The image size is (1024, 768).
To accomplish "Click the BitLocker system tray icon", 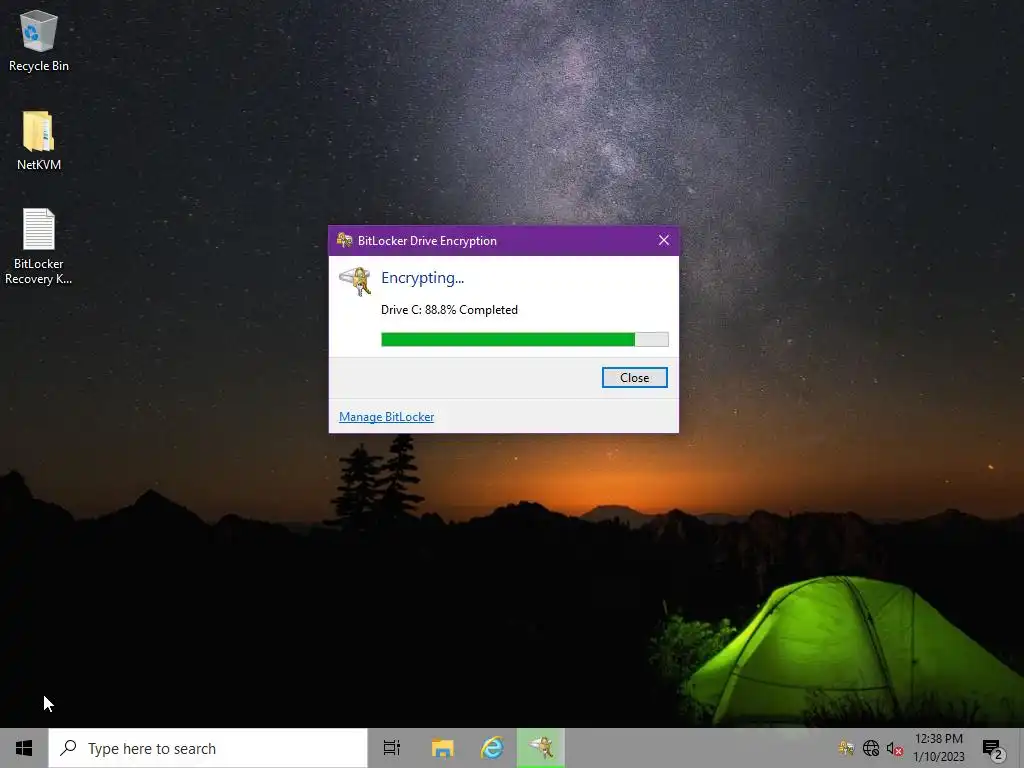I will [846, 748].
